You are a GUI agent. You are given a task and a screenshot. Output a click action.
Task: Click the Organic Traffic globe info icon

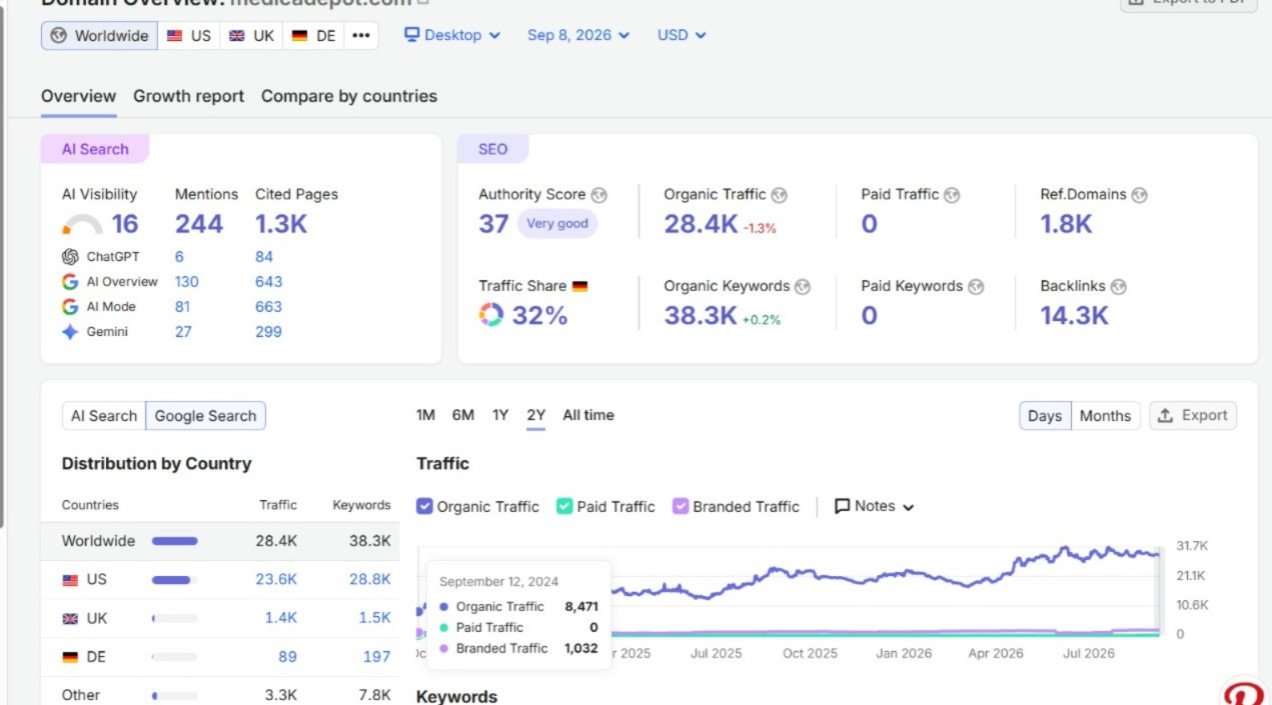pyautogui.click(x=779, y=195)
